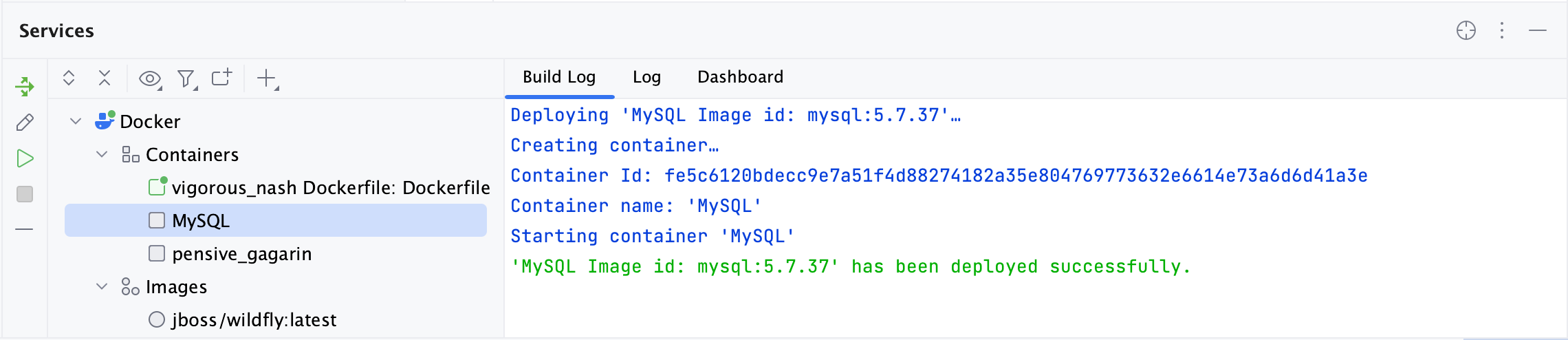This screenshot has width=1568, height=340.
Task: Hide the Services tool window
Action: [x=1538, y=30]
